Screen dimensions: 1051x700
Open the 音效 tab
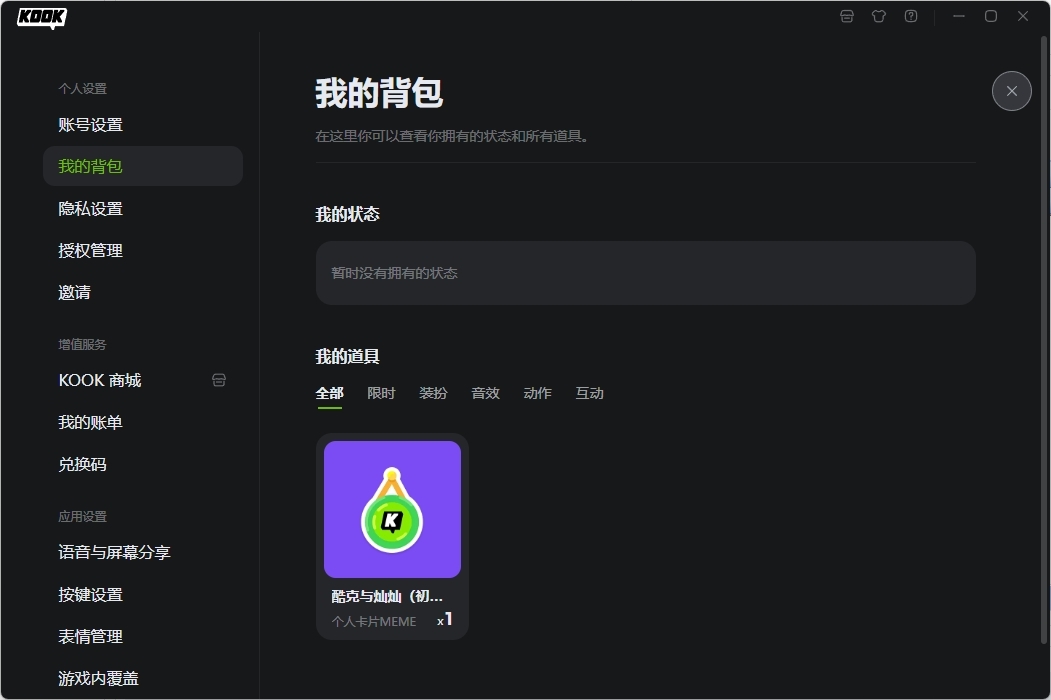click(485, 393)
